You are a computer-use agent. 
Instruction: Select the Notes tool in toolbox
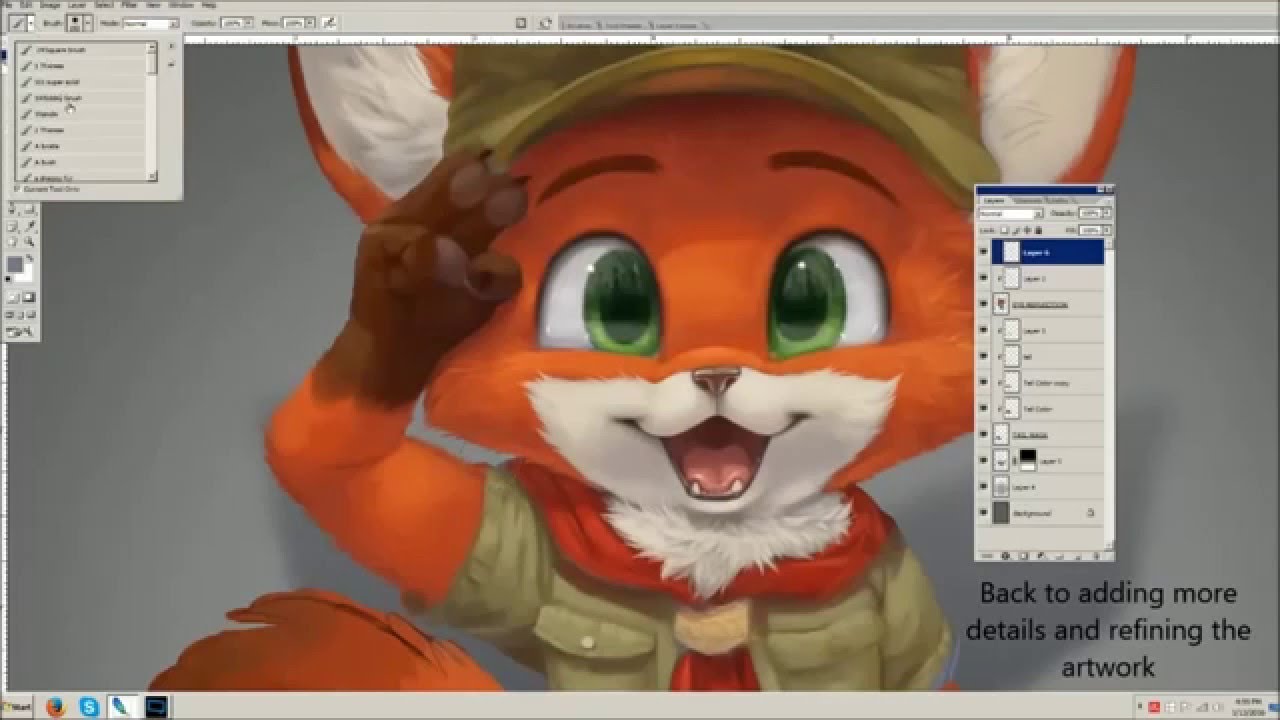pos(11,226)
